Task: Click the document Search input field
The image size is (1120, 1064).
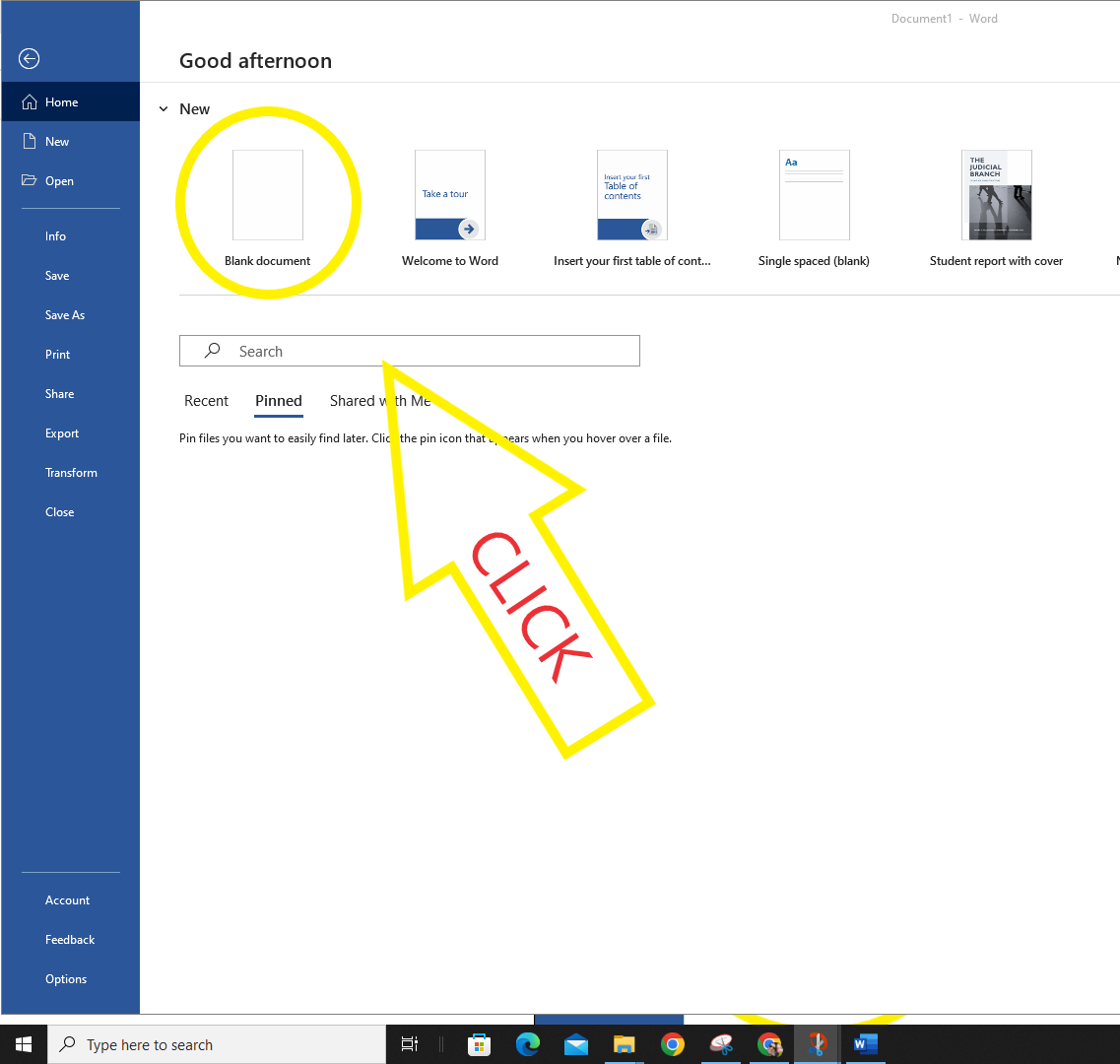Action: tap(409, 351)
